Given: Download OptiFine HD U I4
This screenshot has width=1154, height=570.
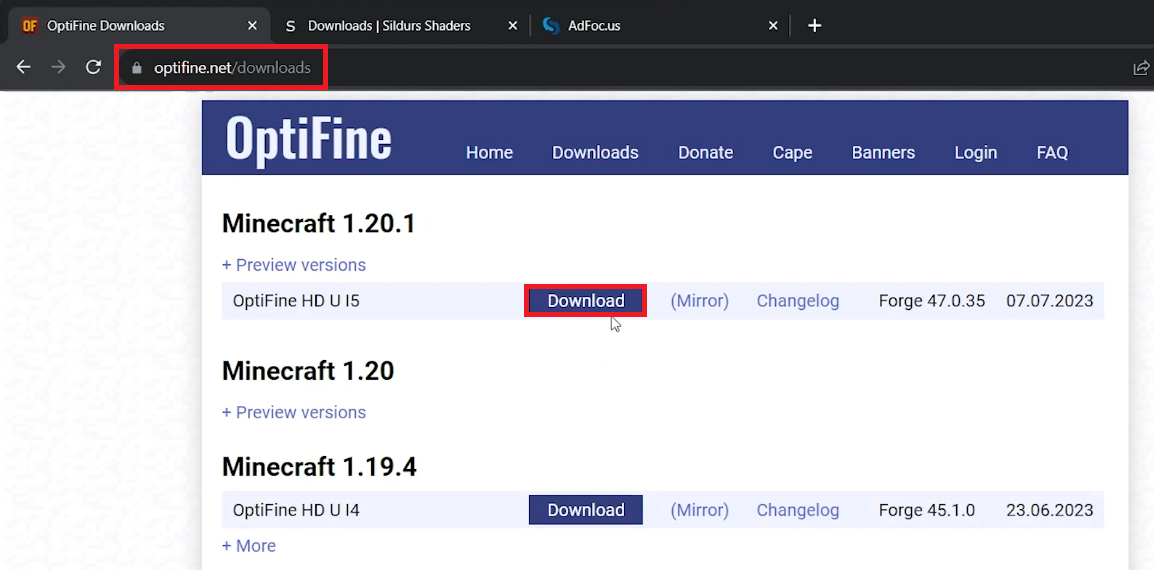Looking at the screenshot, I should coord(586,510).
